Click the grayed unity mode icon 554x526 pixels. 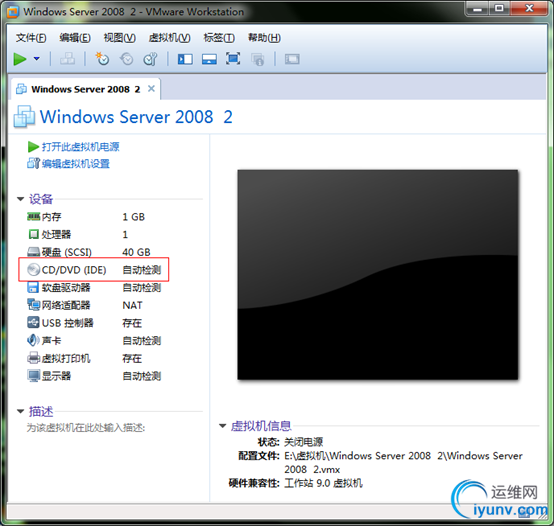point(258,59)
